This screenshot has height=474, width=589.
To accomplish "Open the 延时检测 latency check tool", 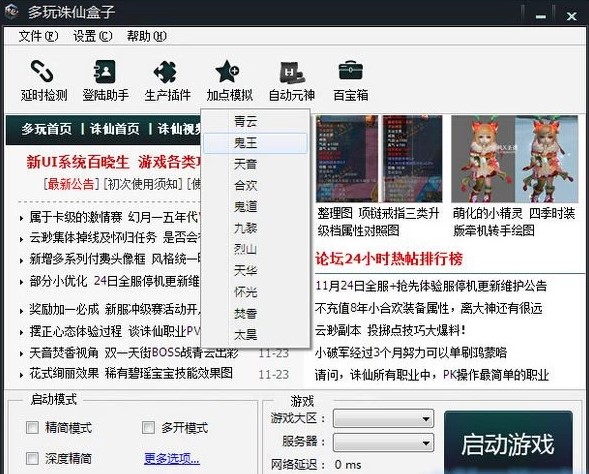I will (x=44, y=80).
